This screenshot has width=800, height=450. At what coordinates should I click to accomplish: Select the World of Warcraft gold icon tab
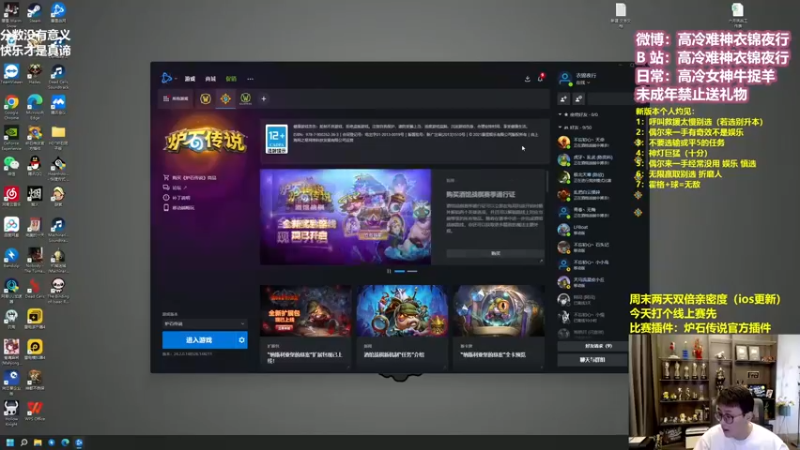[x=206, y=98]
